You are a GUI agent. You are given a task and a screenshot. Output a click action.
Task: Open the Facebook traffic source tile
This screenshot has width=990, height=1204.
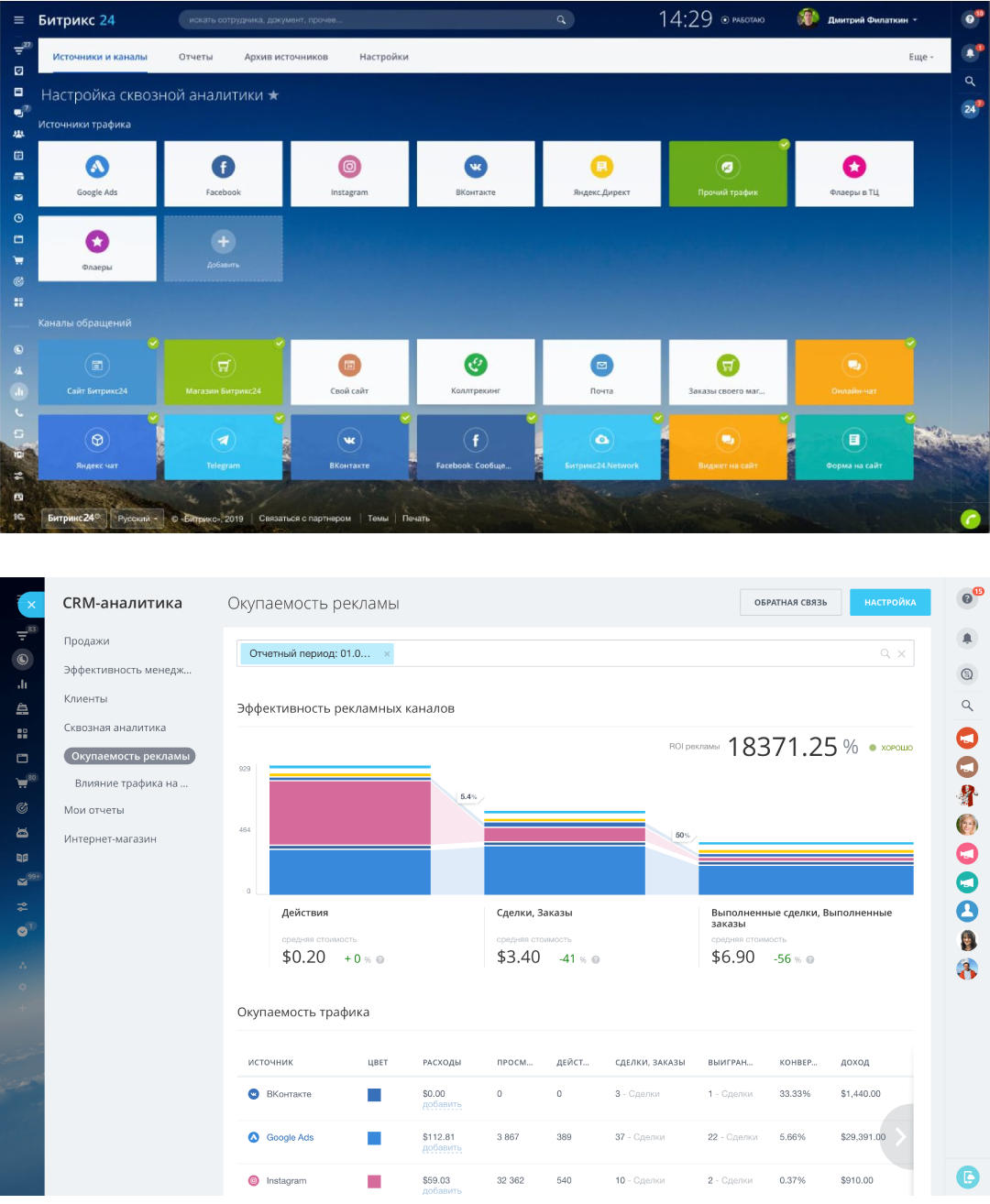[223, 174]
